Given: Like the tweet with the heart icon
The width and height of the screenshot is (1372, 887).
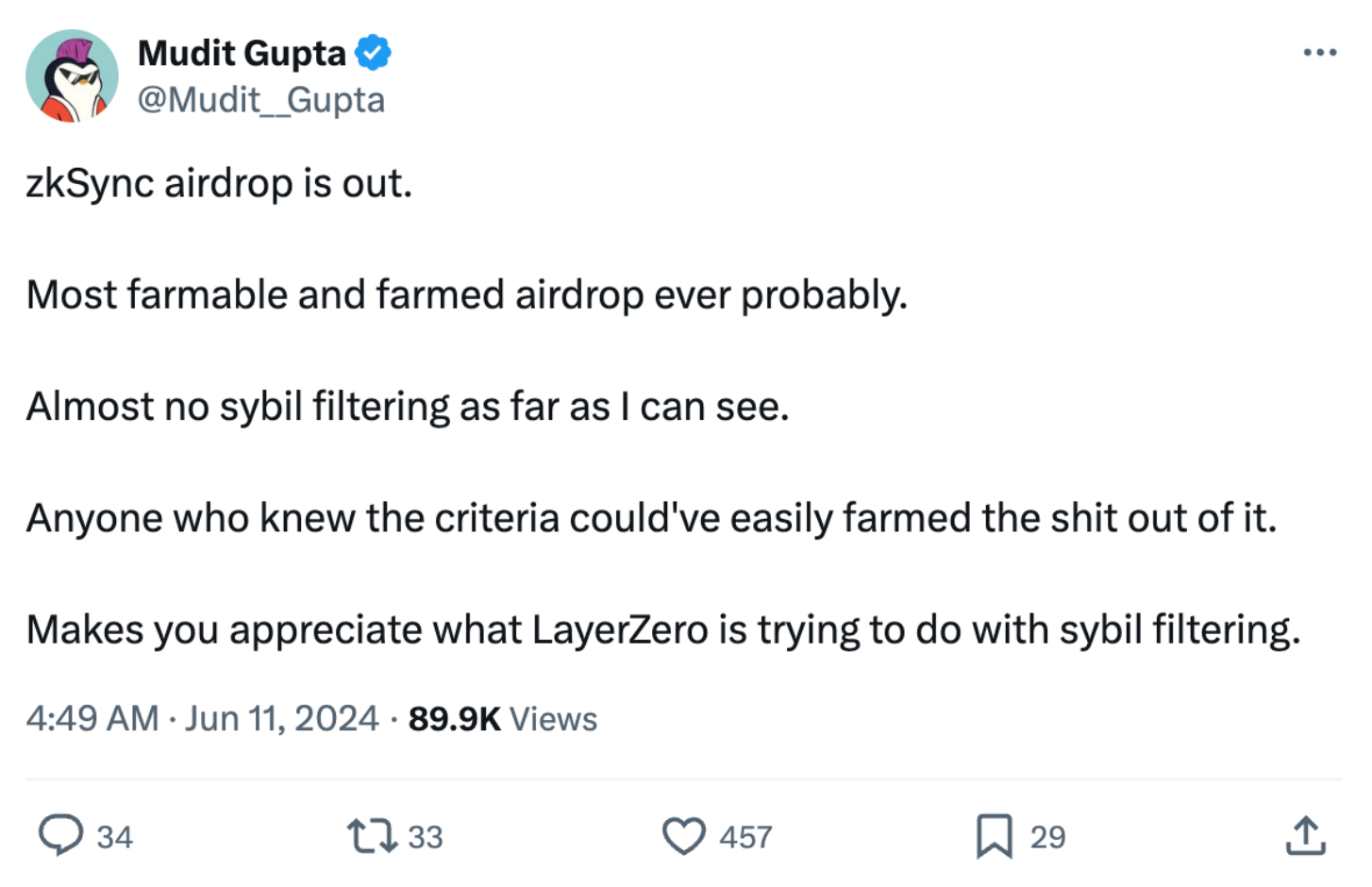Looking at the screenshot, I should click(683, 836).
